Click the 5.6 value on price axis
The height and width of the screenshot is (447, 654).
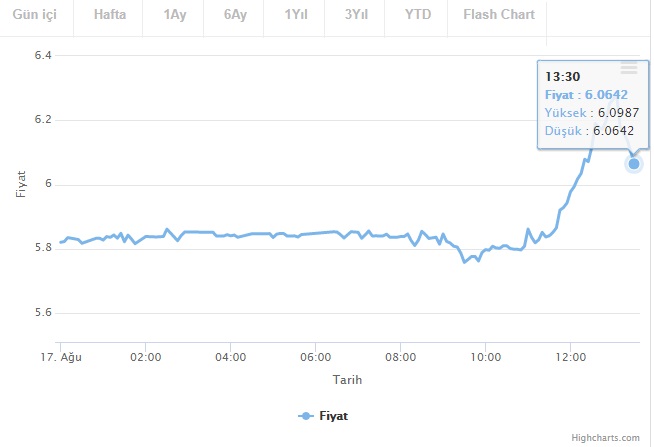[x=43, y=313]
